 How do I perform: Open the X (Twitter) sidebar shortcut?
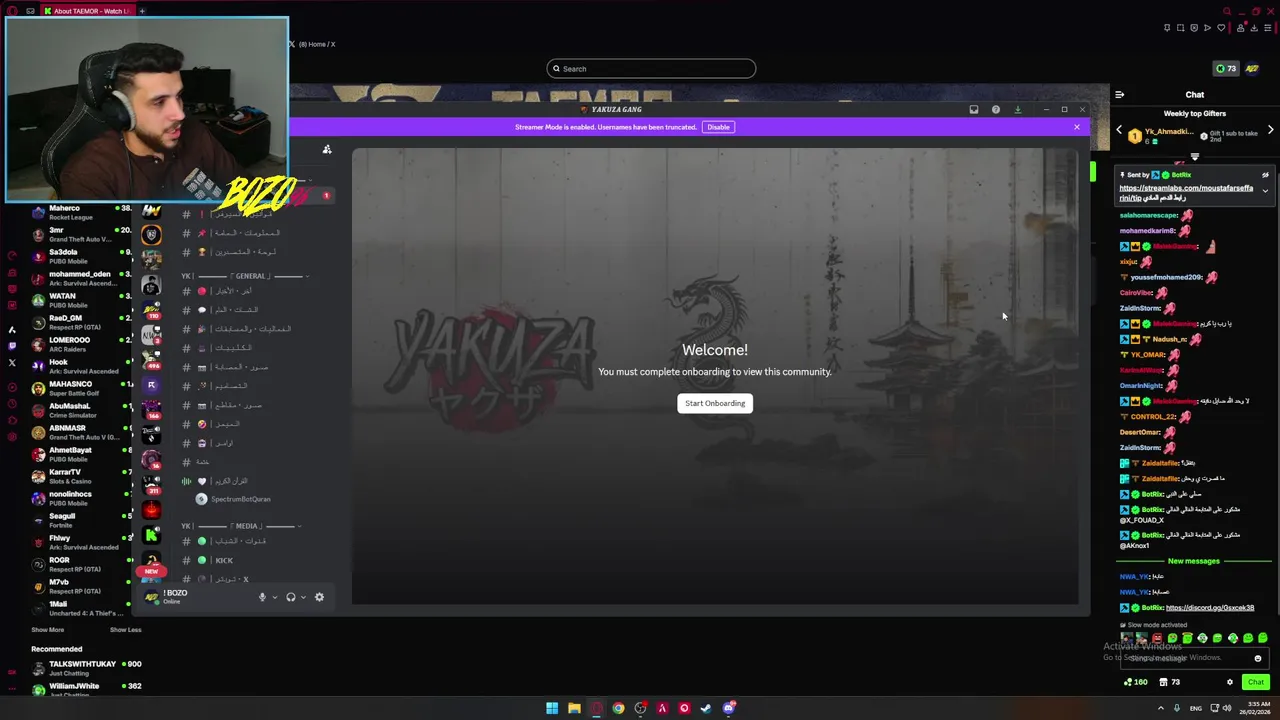click(12, 363)
